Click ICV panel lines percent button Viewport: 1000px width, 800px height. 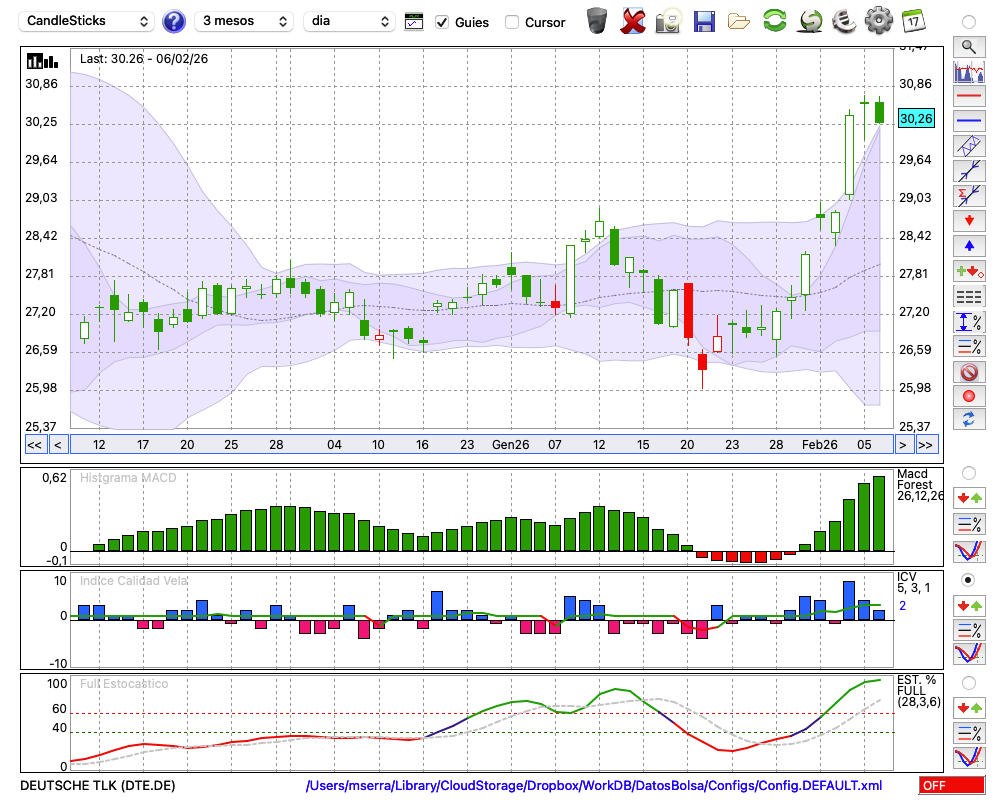coord(969,630)
